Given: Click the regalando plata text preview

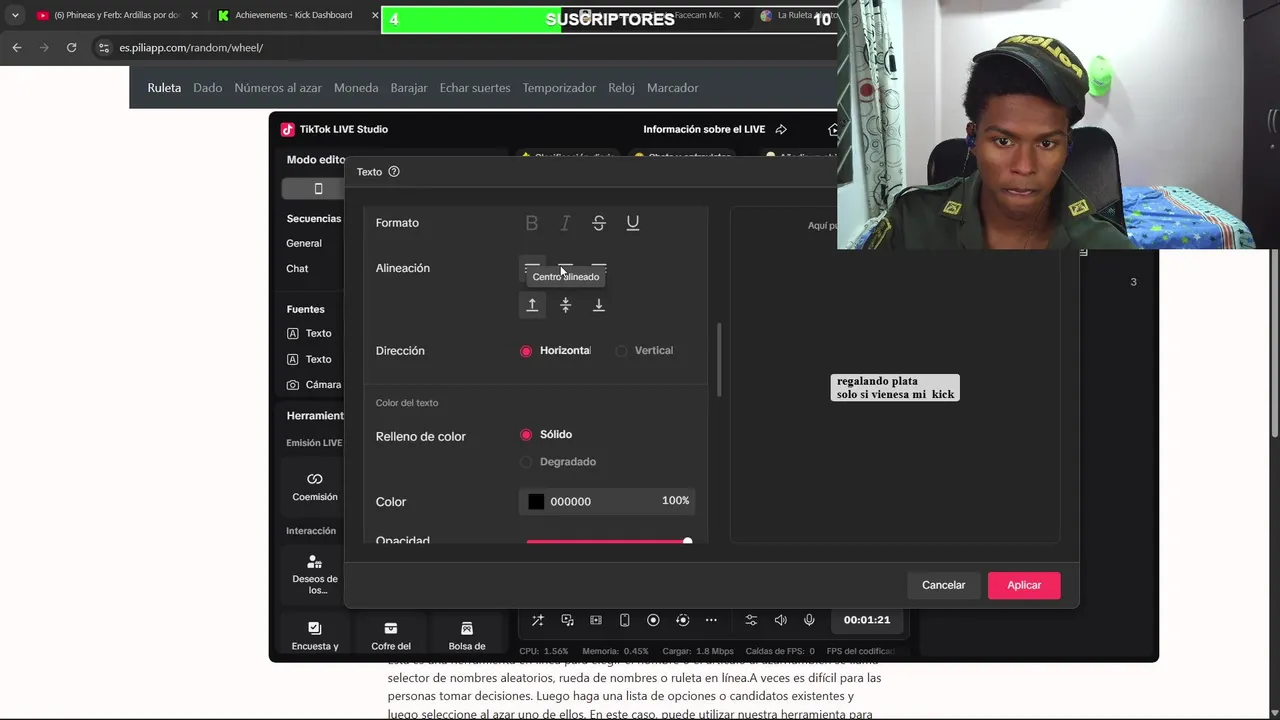Looking at the screenshot, I should pyautogui.click(x=895, y=388).
